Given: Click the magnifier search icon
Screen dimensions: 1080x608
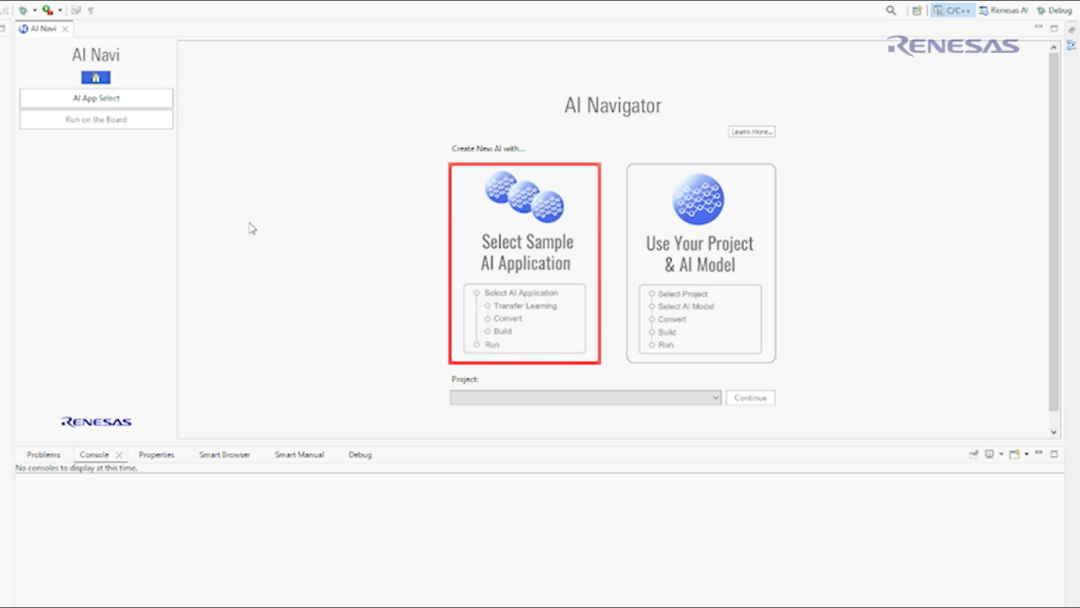Looking at the screenshot, I should click(891, 10).
